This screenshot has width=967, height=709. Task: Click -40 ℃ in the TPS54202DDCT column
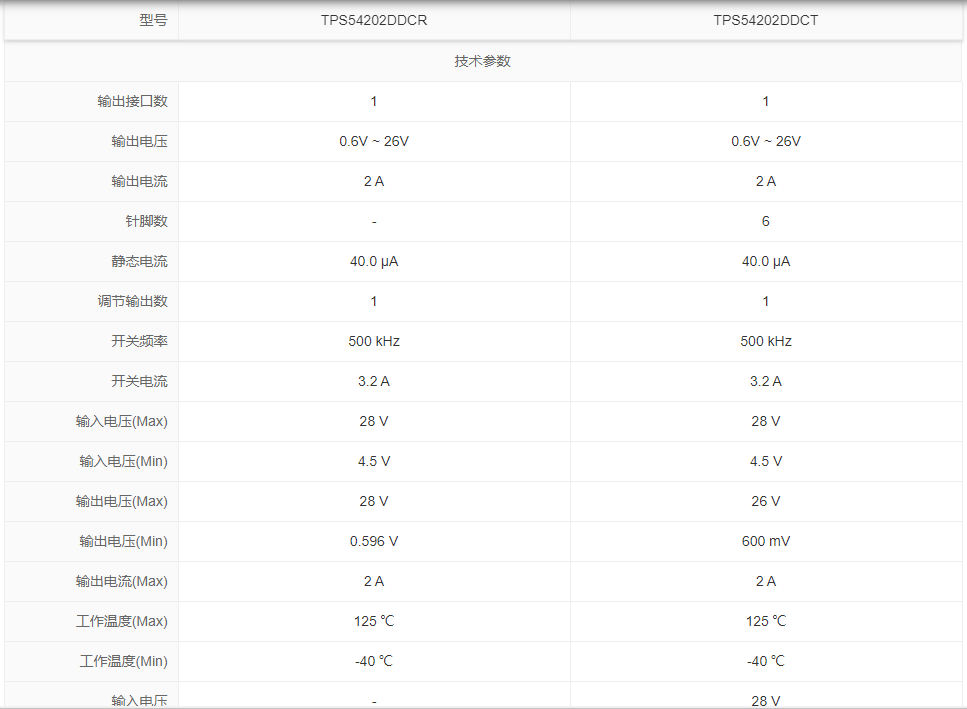pos(765,662)
